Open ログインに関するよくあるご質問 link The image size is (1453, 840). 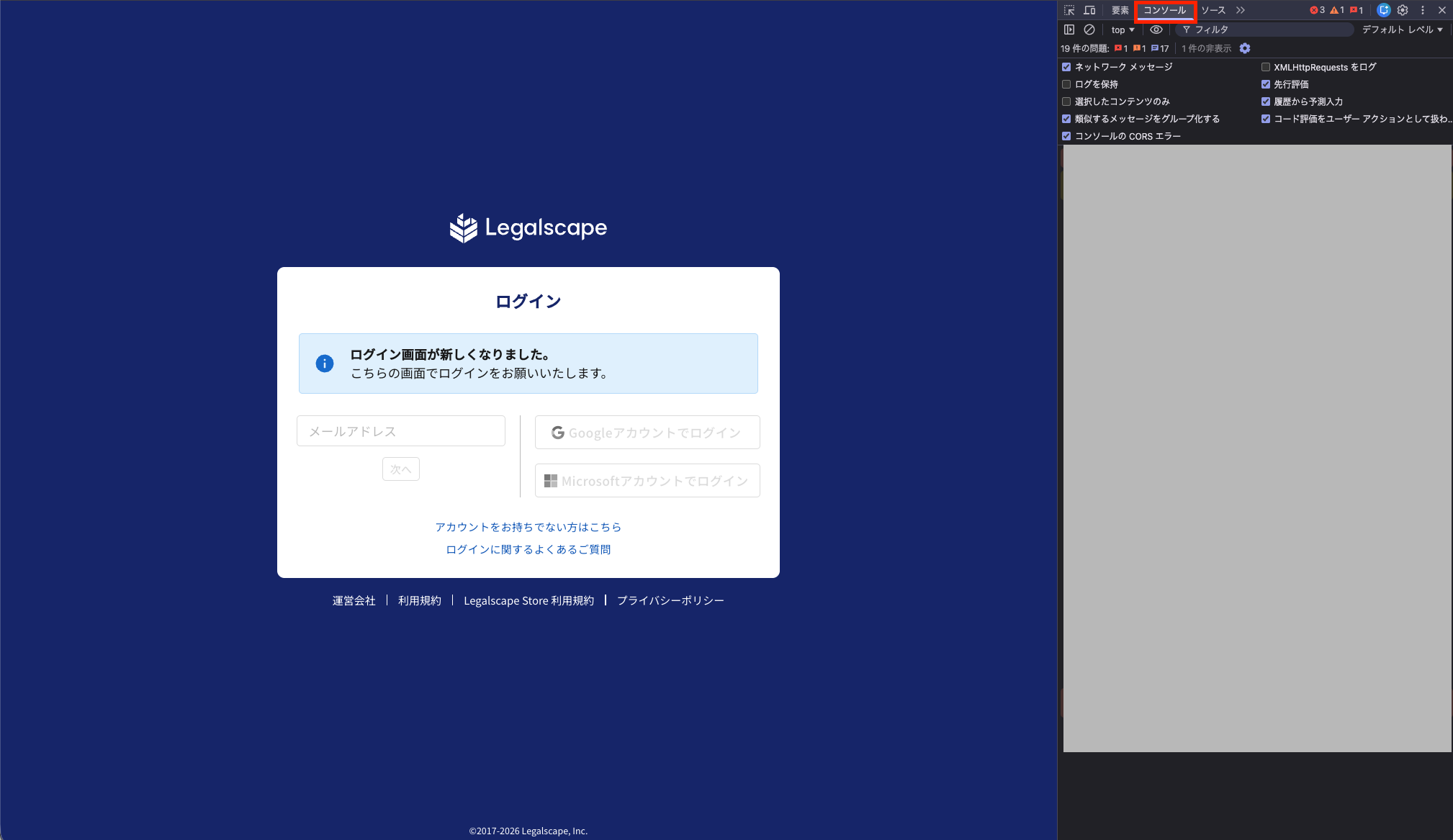[x=528, y=549]
